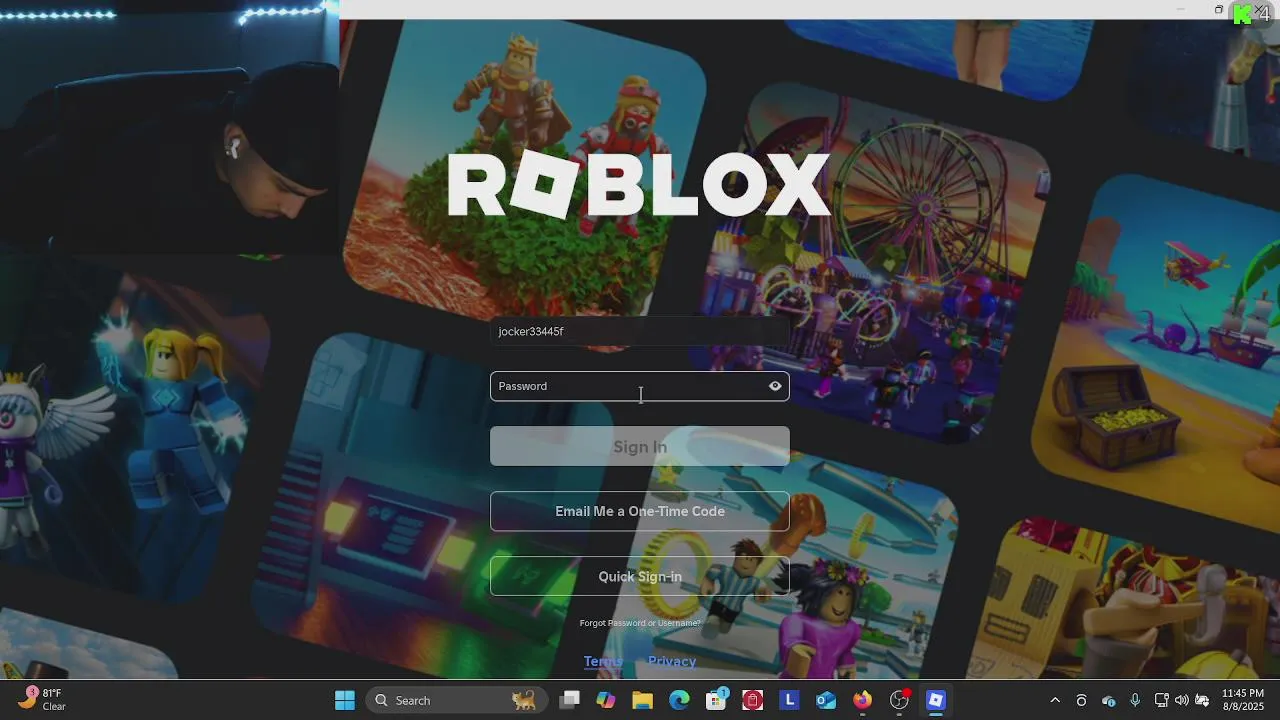Open the blue L app icon
The width and height of the screenshot is (1280, 720).
[x=789, y=700]
